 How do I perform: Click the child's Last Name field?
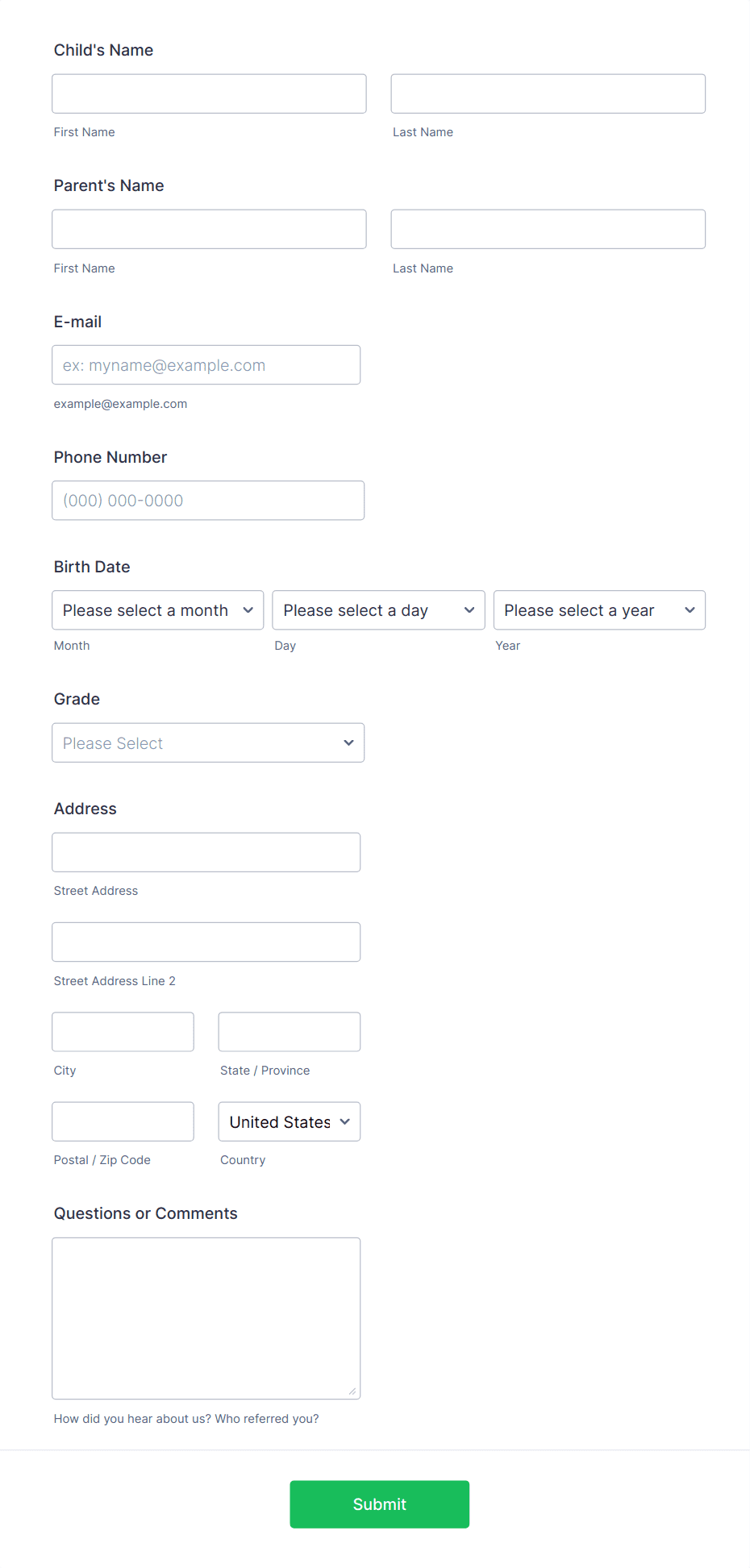coord(548,94)
